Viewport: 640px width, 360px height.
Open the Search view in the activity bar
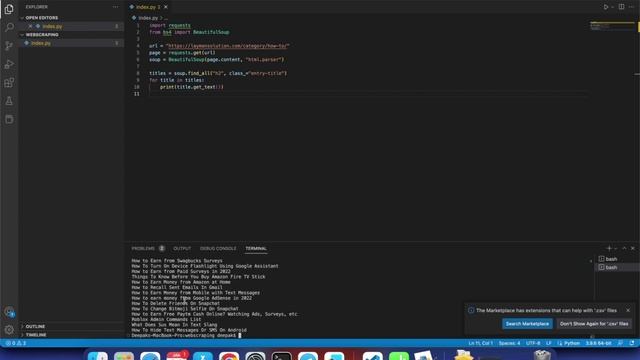(x=9, y=27)
